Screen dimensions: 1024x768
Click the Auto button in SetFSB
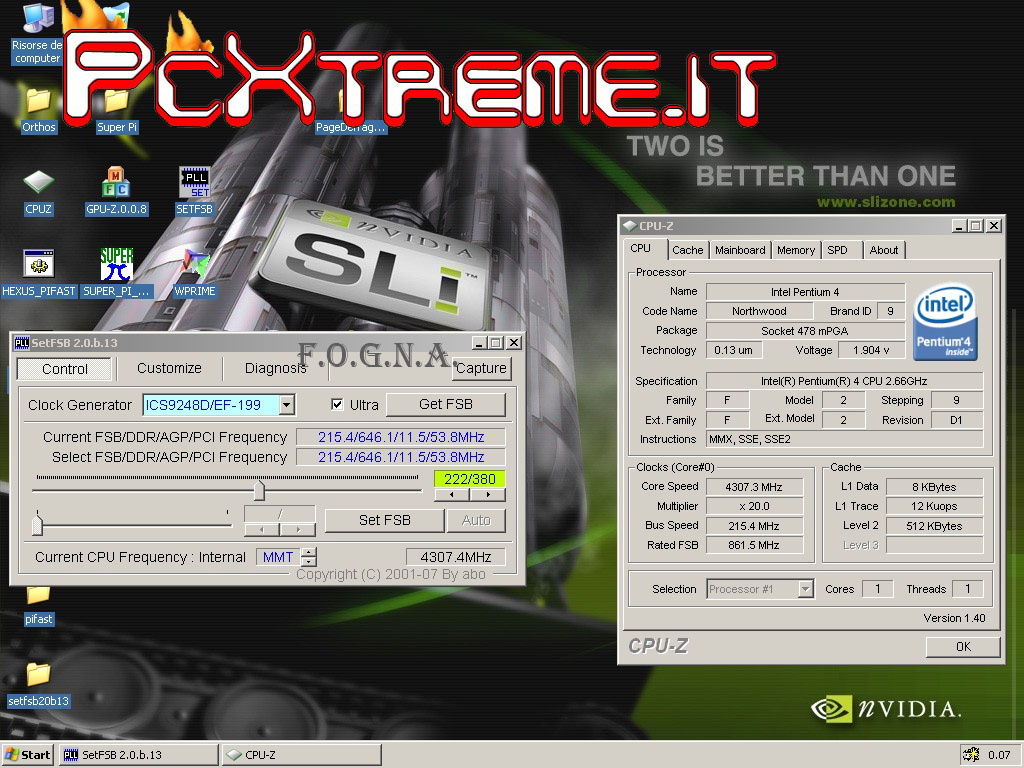(476, 520)
